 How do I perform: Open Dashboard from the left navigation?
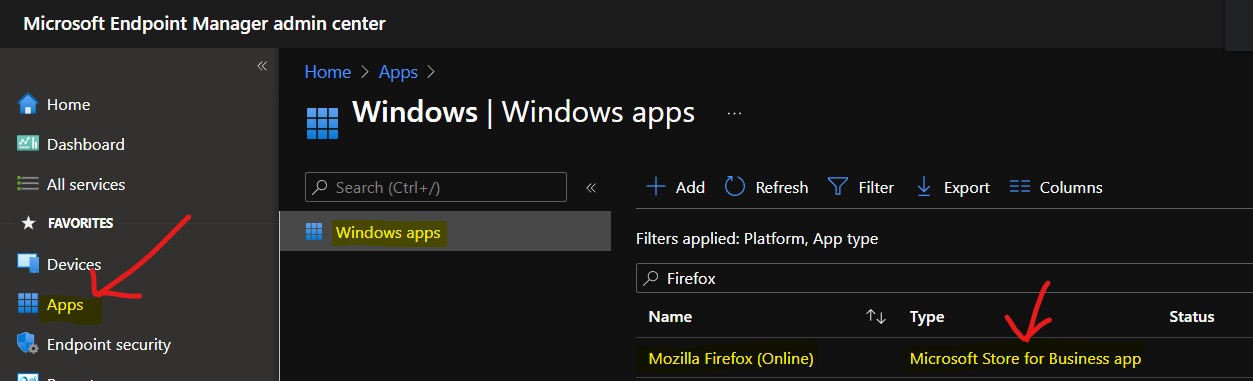[71, 144]
